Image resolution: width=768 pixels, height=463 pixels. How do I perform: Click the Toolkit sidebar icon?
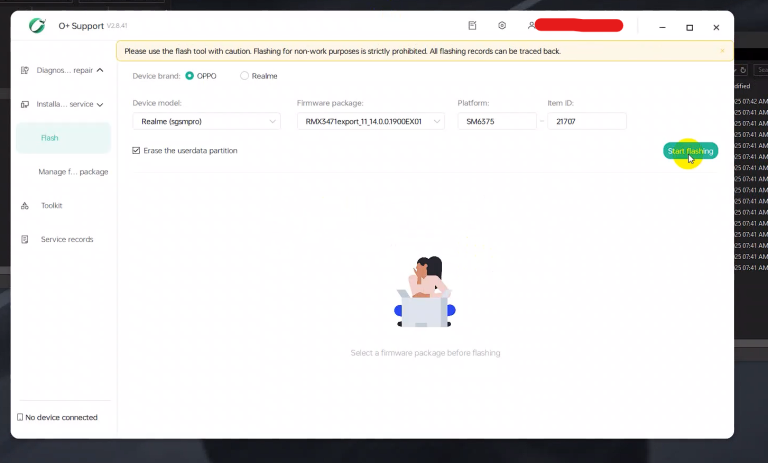(25, 205)
